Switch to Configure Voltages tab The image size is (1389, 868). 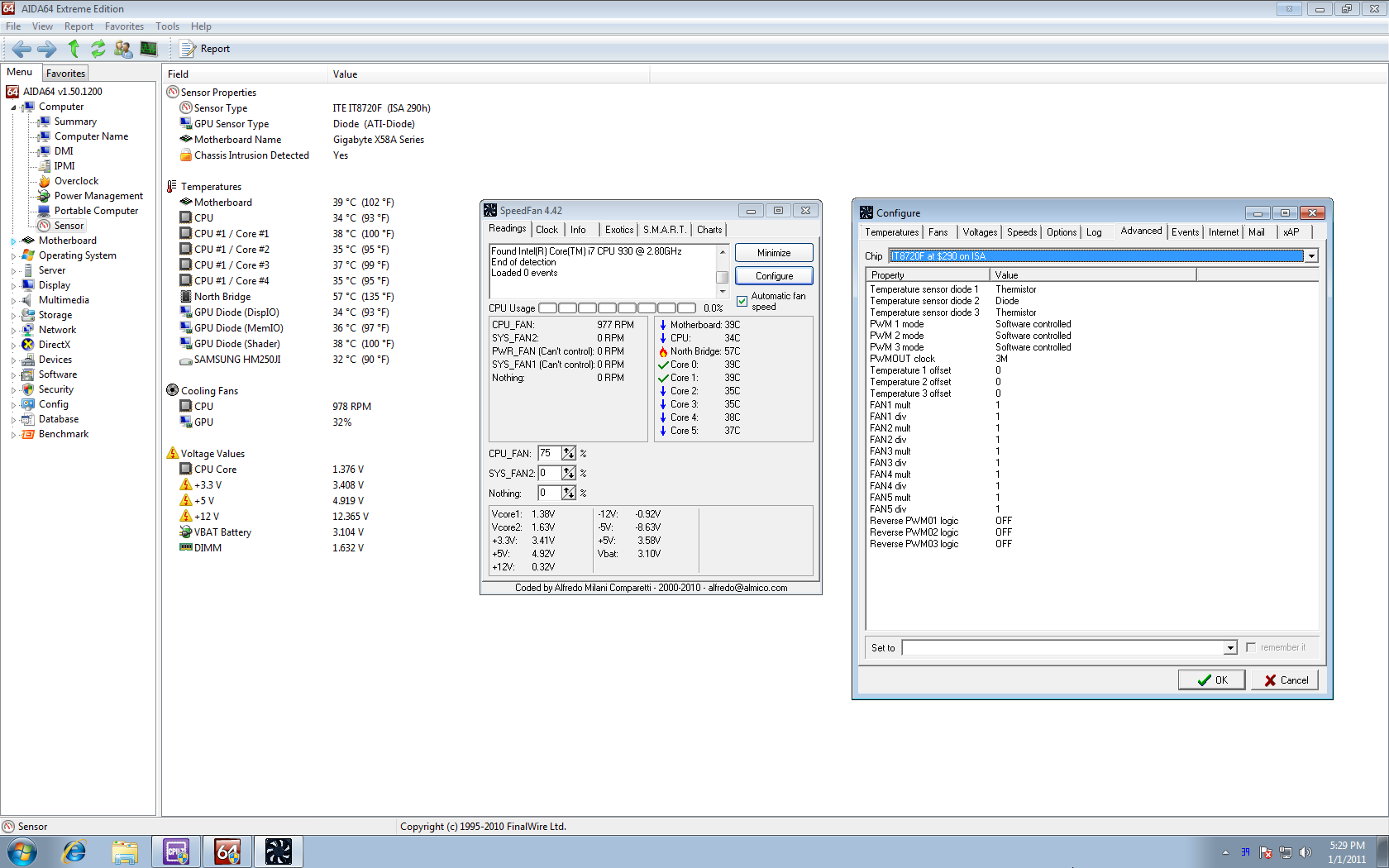point(980,232)
